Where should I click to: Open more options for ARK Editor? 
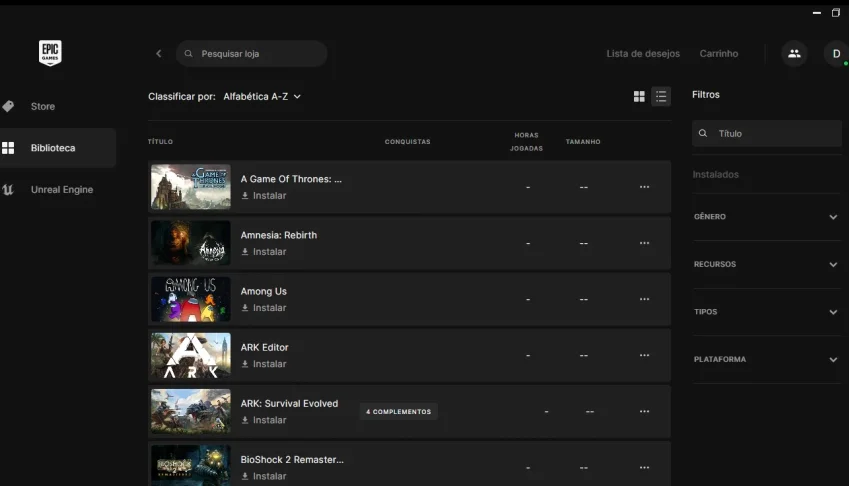click(644, 355)
